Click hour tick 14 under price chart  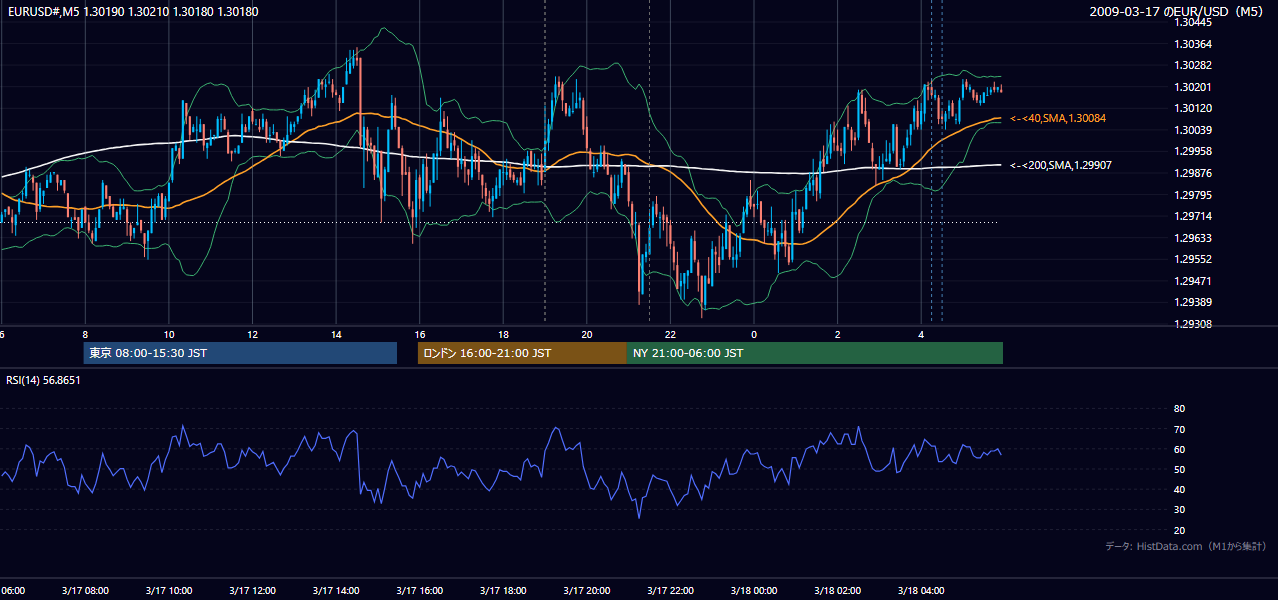[x=336, y=334]
